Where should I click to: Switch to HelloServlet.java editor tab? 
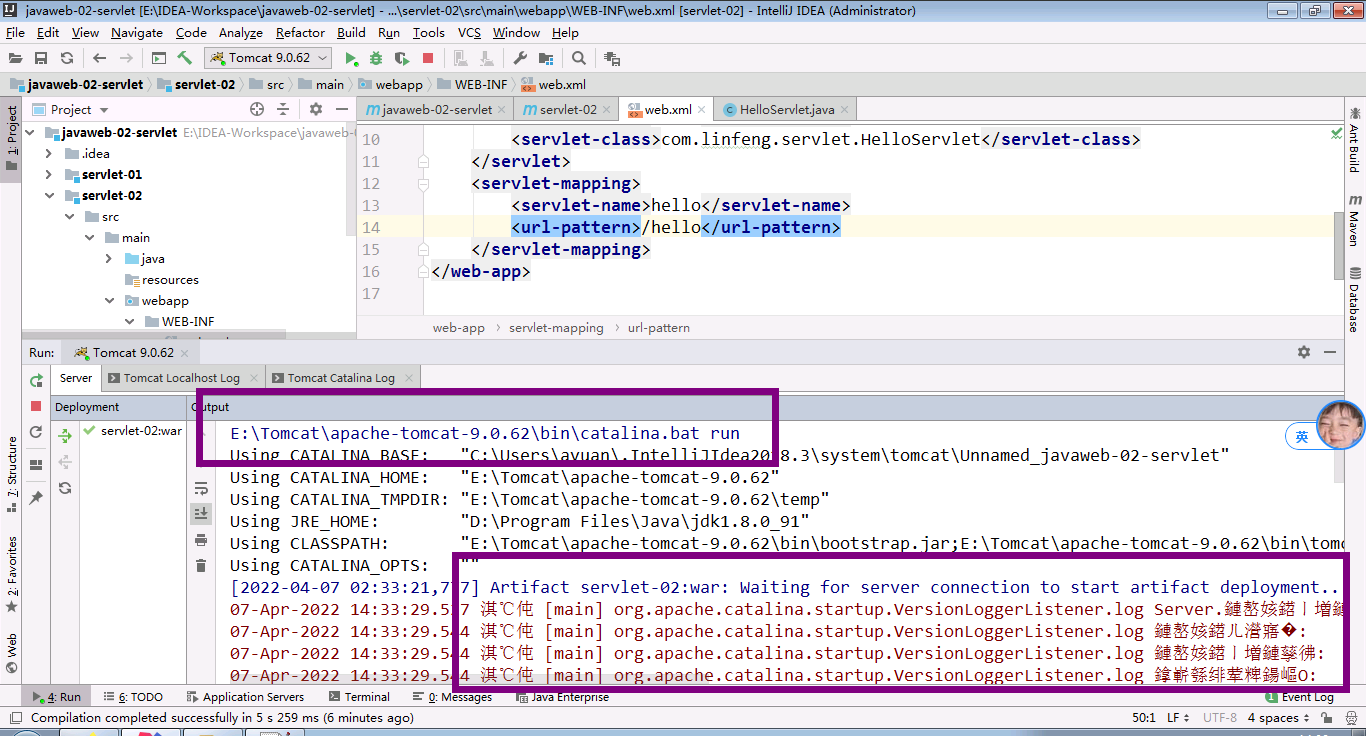point(786,109)
